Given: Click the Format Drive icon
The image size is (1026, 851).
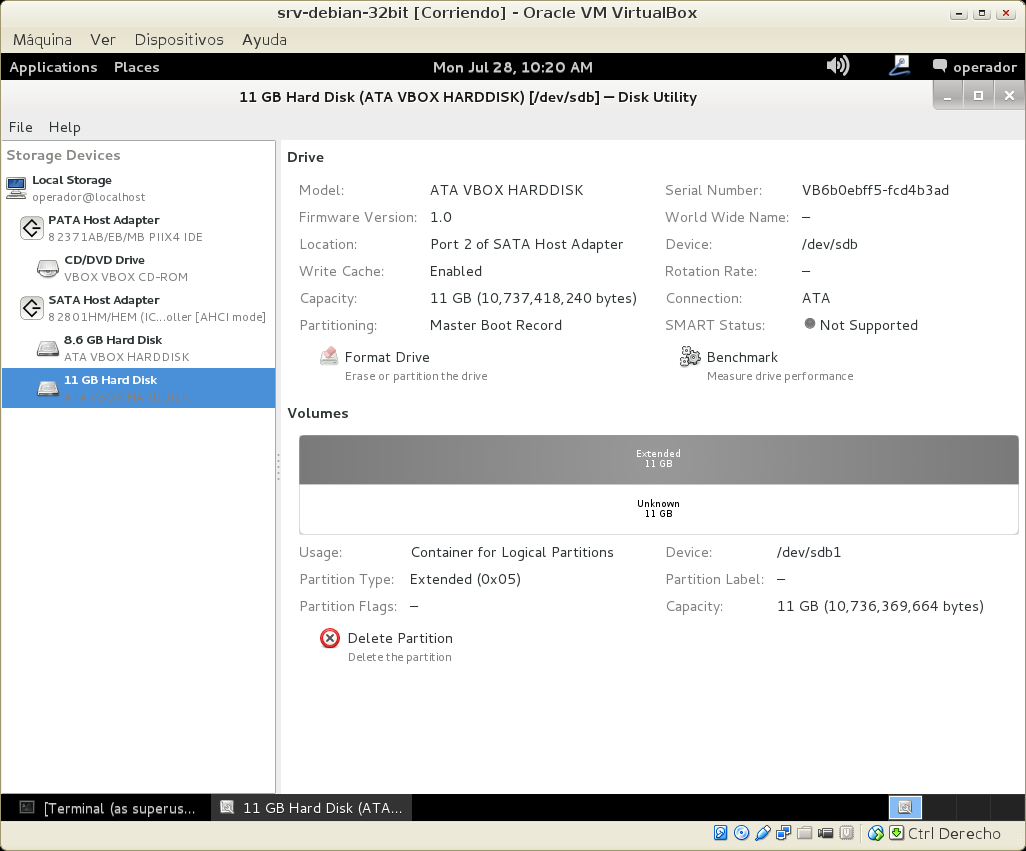Looking at the screenshot, I should click(x=329, y=357).
